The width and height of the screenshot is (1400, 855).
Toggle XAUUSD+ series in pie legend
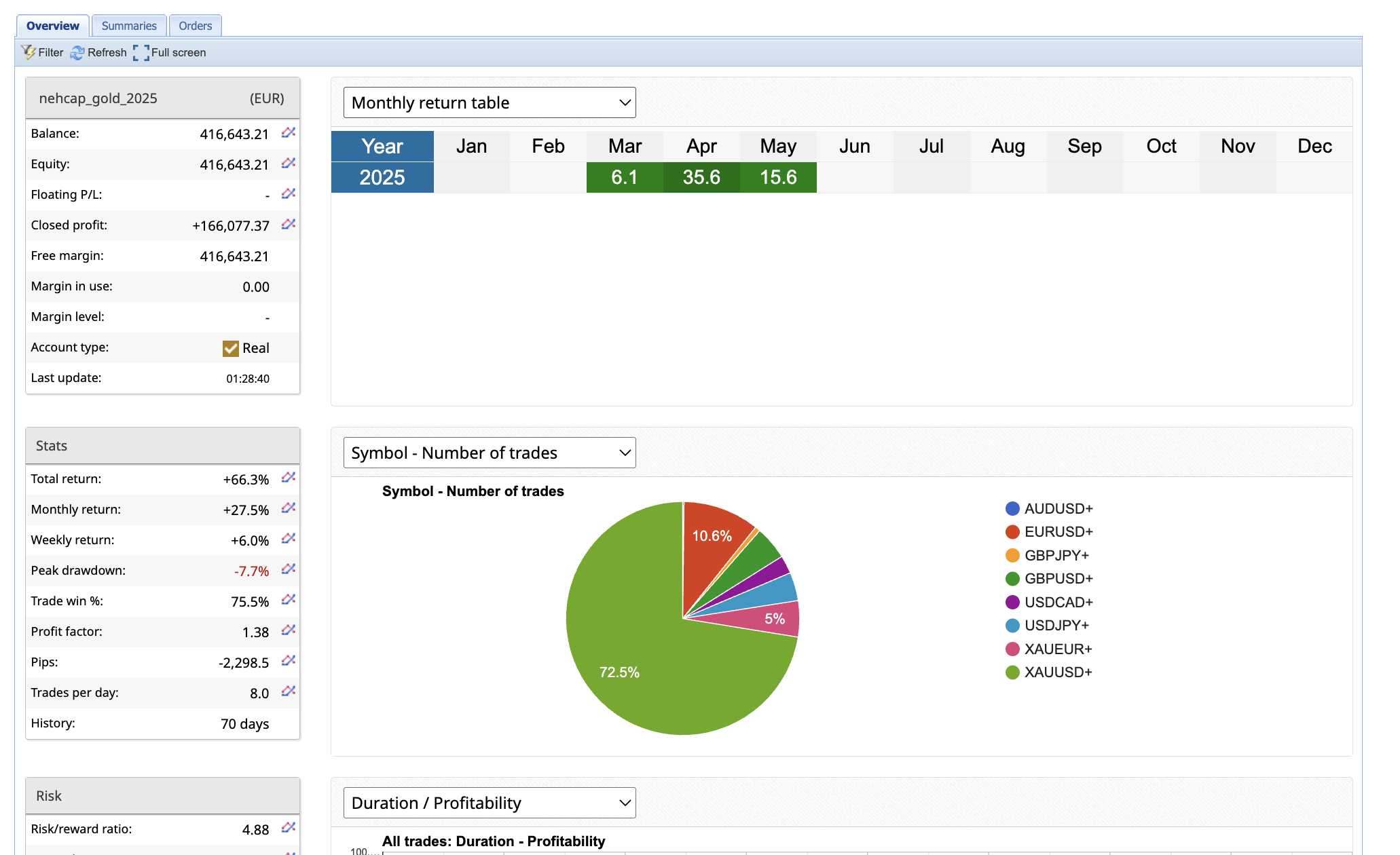1049,672
